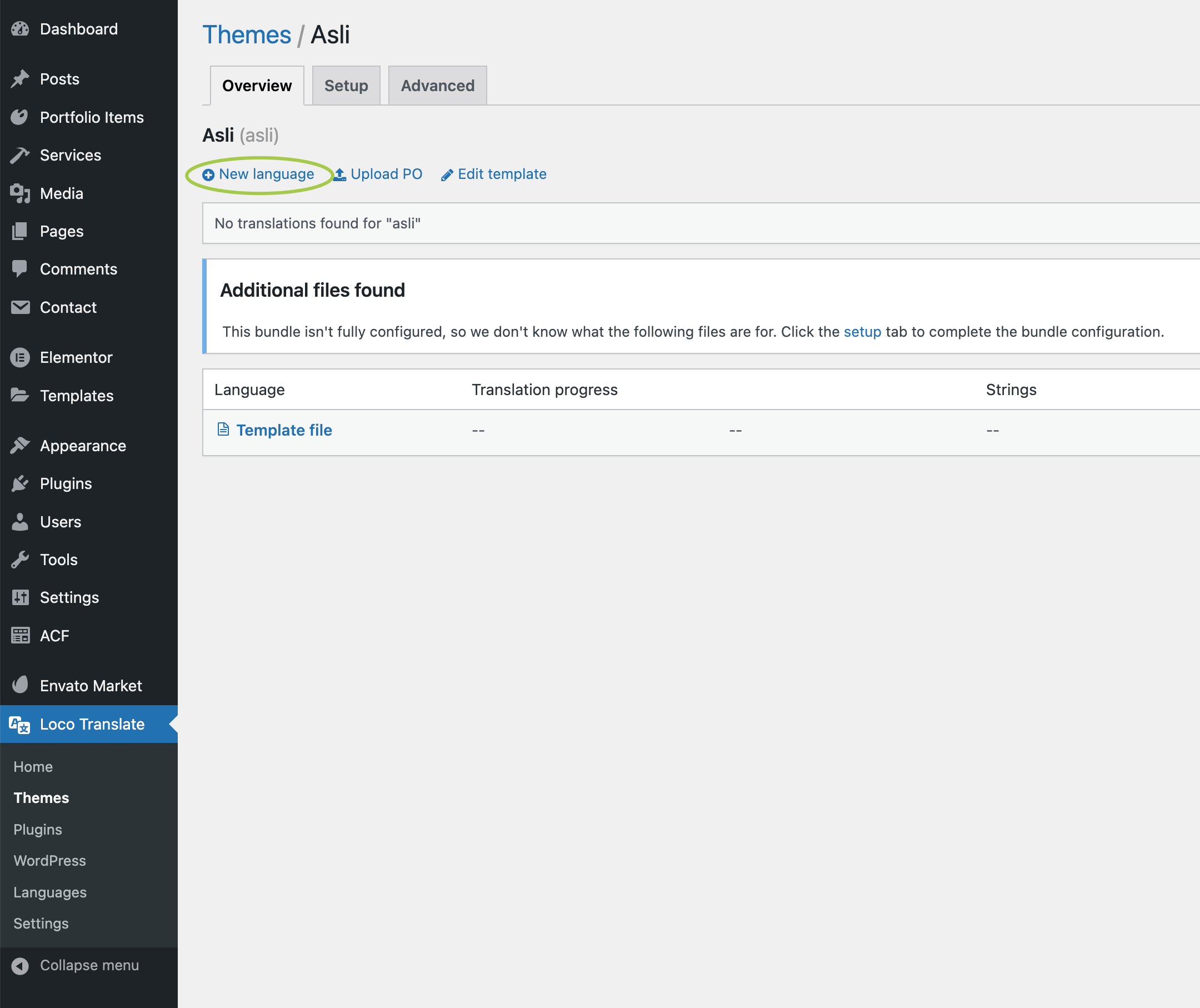The image size is (1200, 1008).
Task: Click the Plugins plug icon
Action: [20, 484]
